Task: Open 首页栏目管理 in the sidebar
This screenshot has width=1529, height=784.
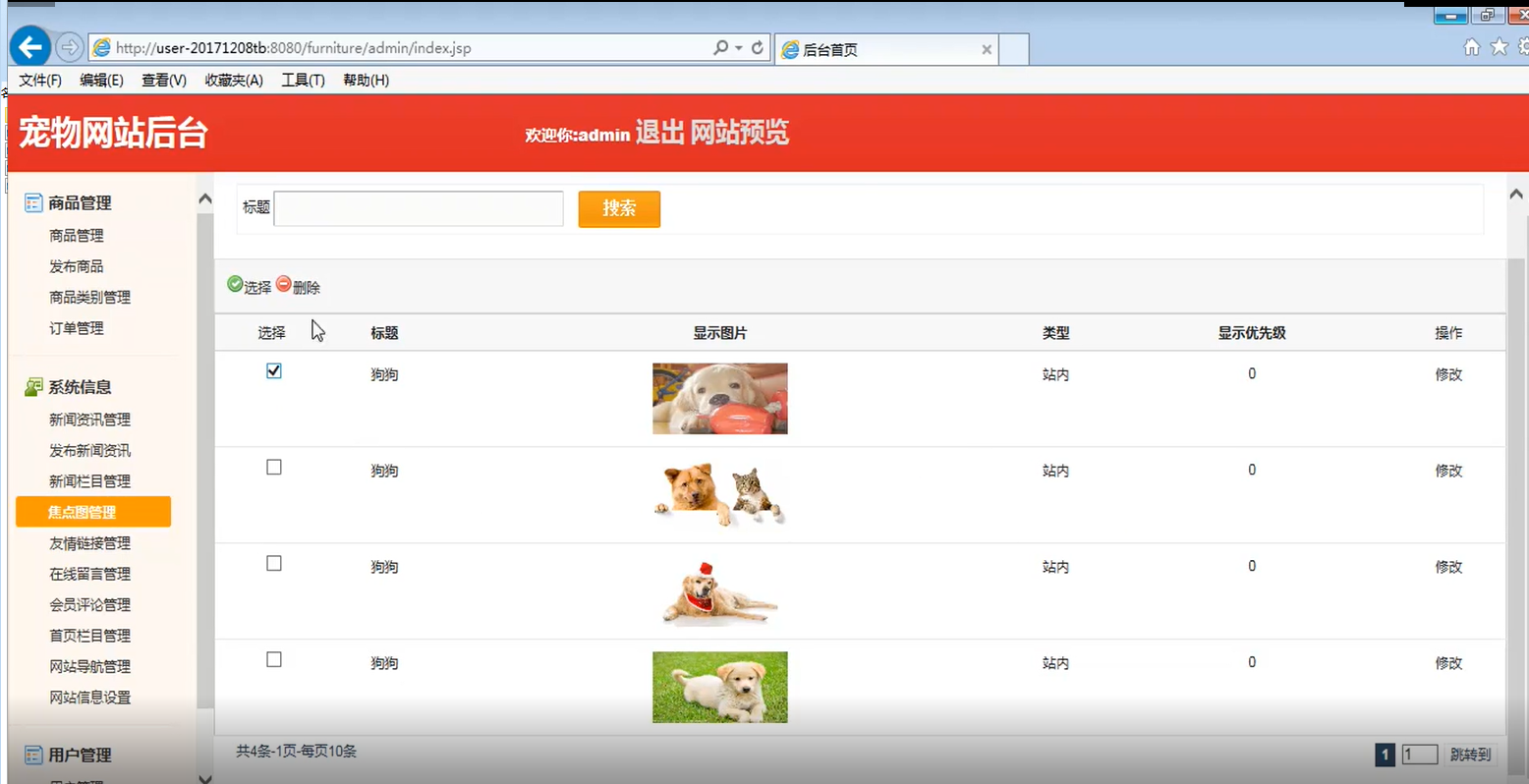Action: pos(90,636)
